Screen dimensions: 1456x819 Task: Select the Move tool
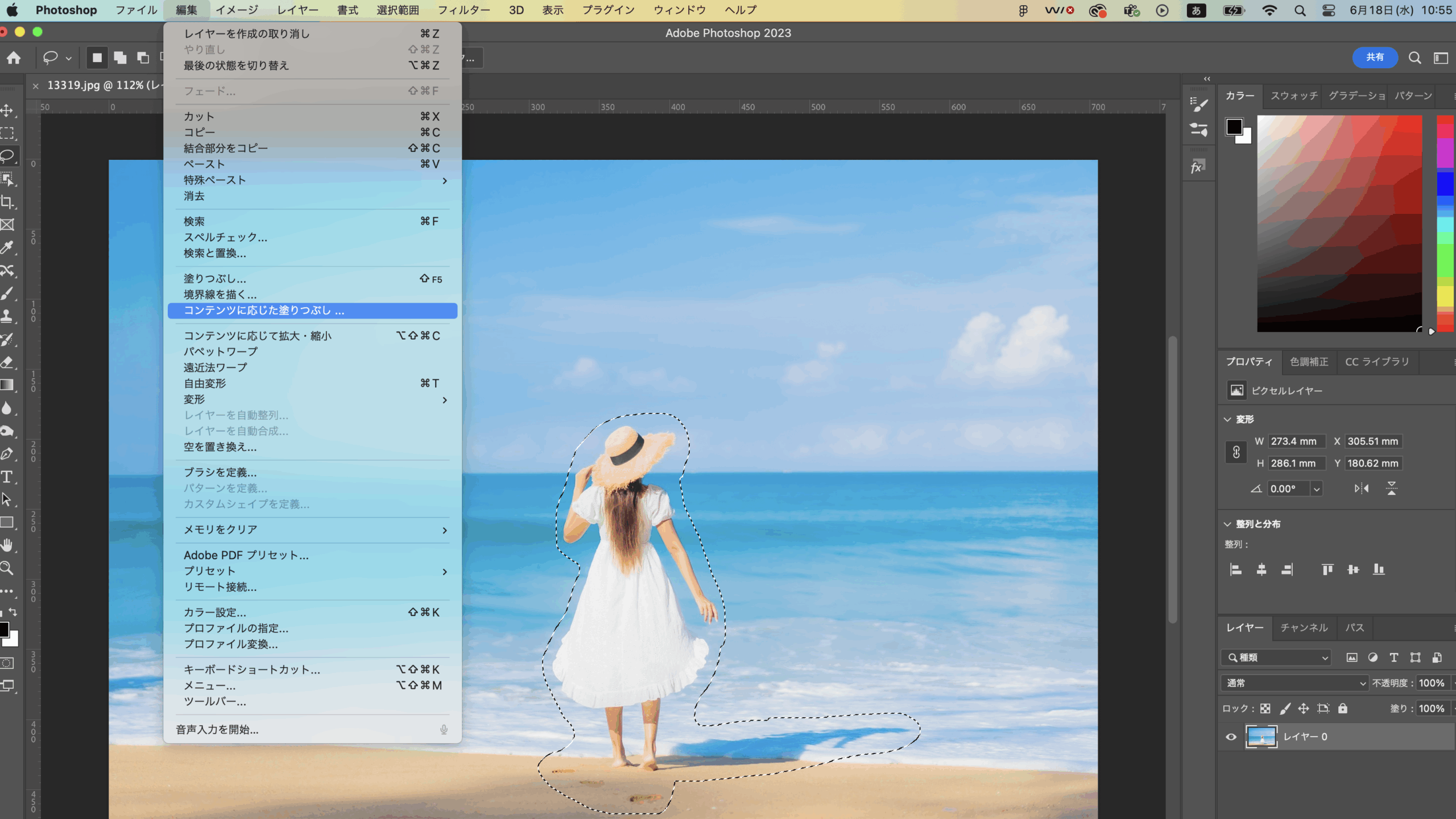pyautogui.click(x=7, y=110)
